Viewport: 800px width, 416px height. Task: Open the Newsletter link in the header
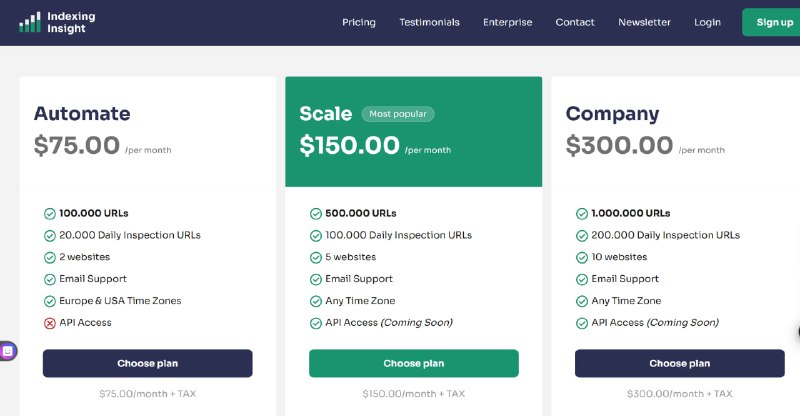(x=644, y=22)
